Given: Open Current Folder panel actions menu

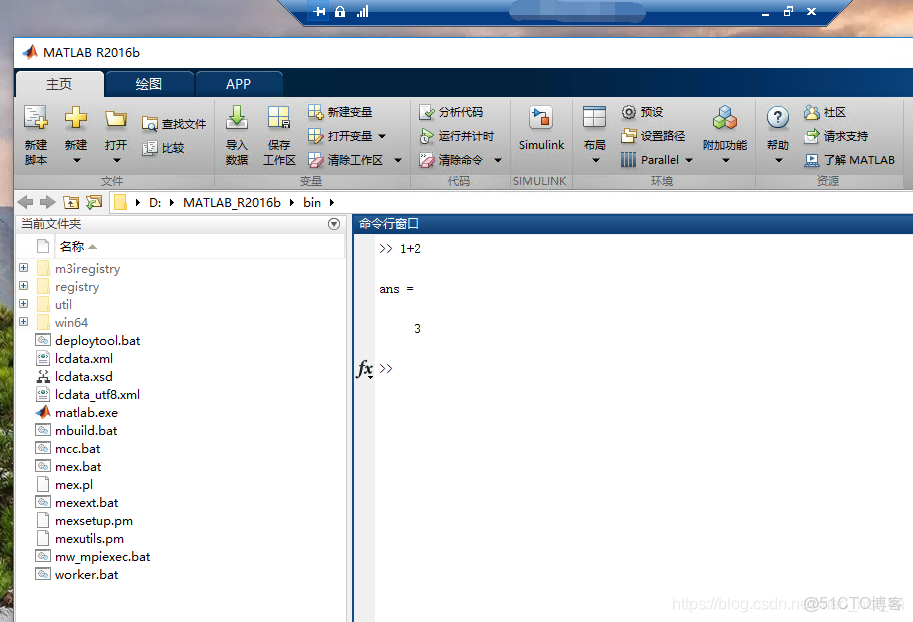Looking at the screenshot, I should (334, 224).
